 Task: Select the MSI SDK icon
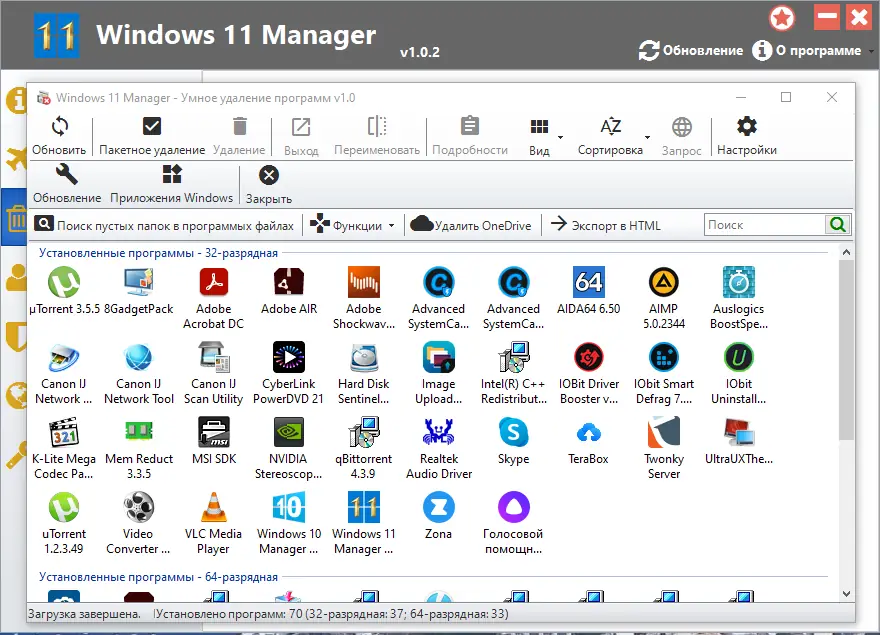214,432
